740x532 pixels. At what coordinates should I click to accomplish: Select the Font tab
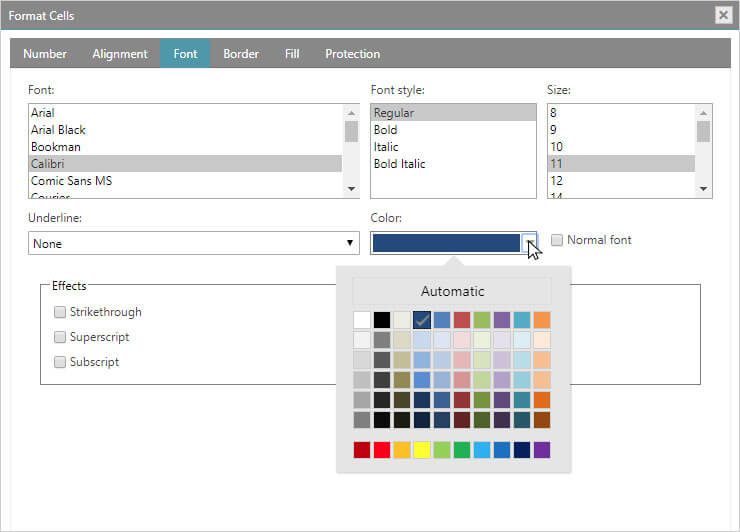point(185,54)
